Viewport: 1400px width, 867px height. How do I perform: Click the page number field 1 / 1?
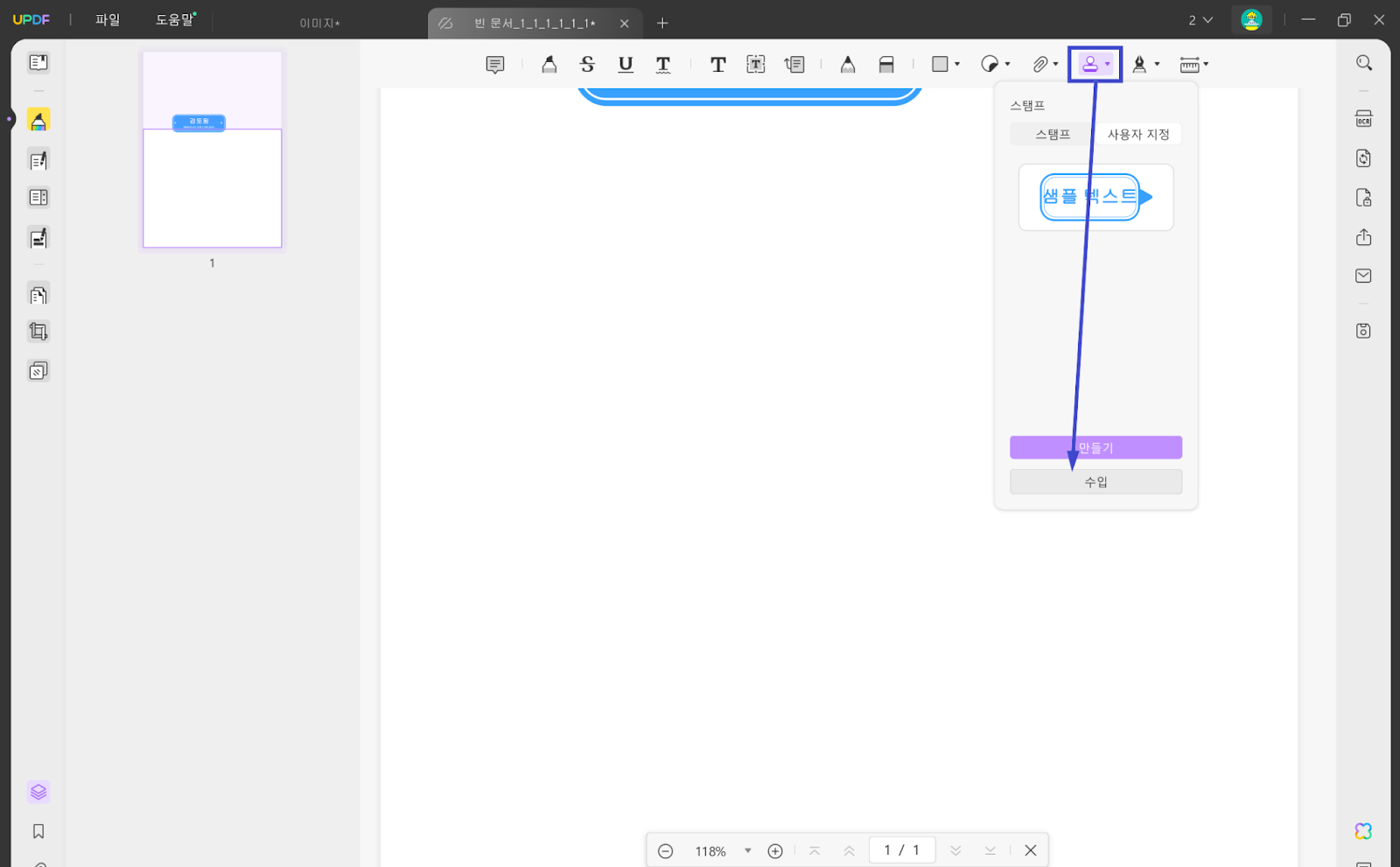pyautogui.click(x=902, y=850)
